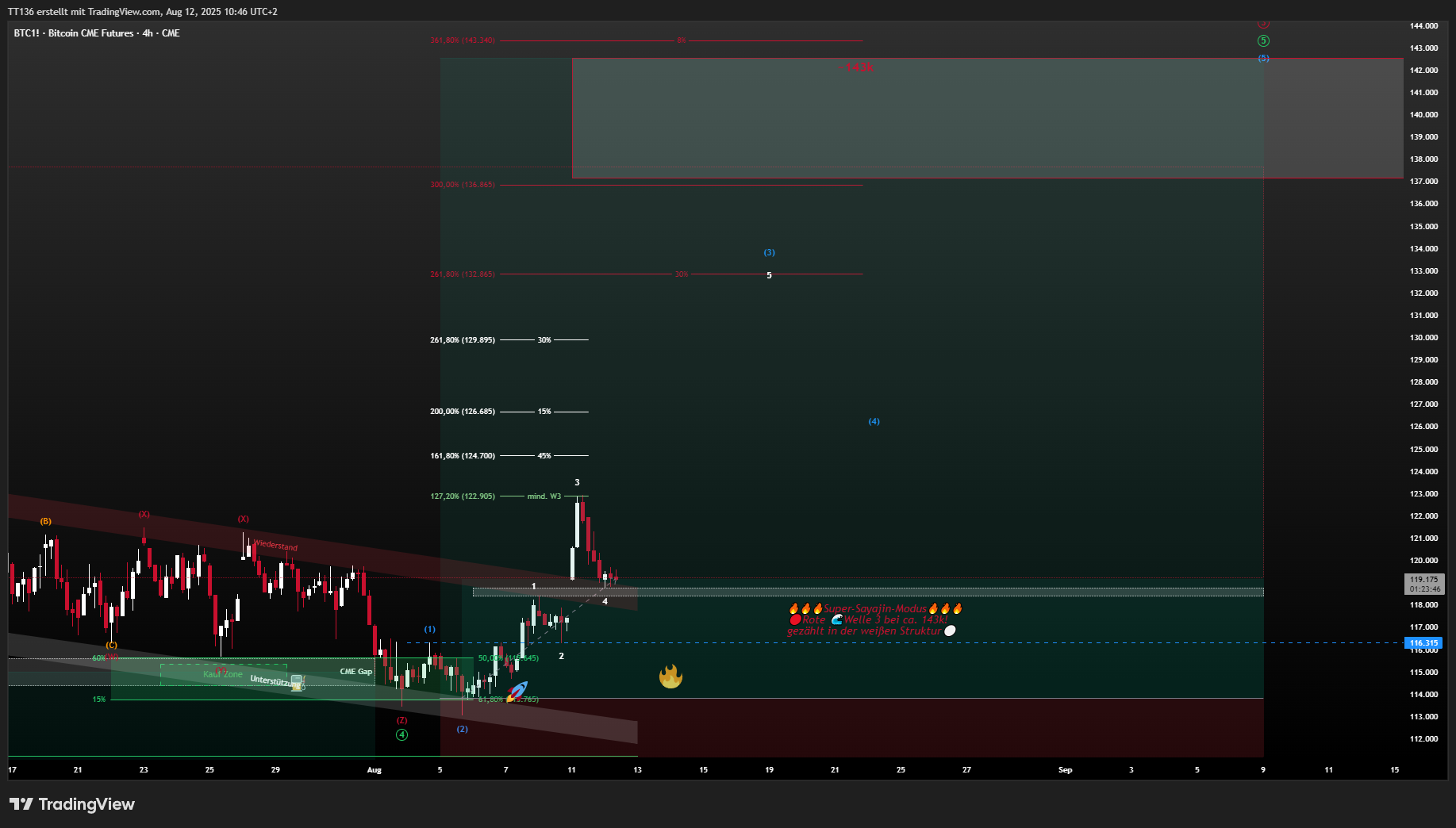Select the '200,00% (126.685)' Fibonacci label
The image size is (1456, 828).
point(463,411)
